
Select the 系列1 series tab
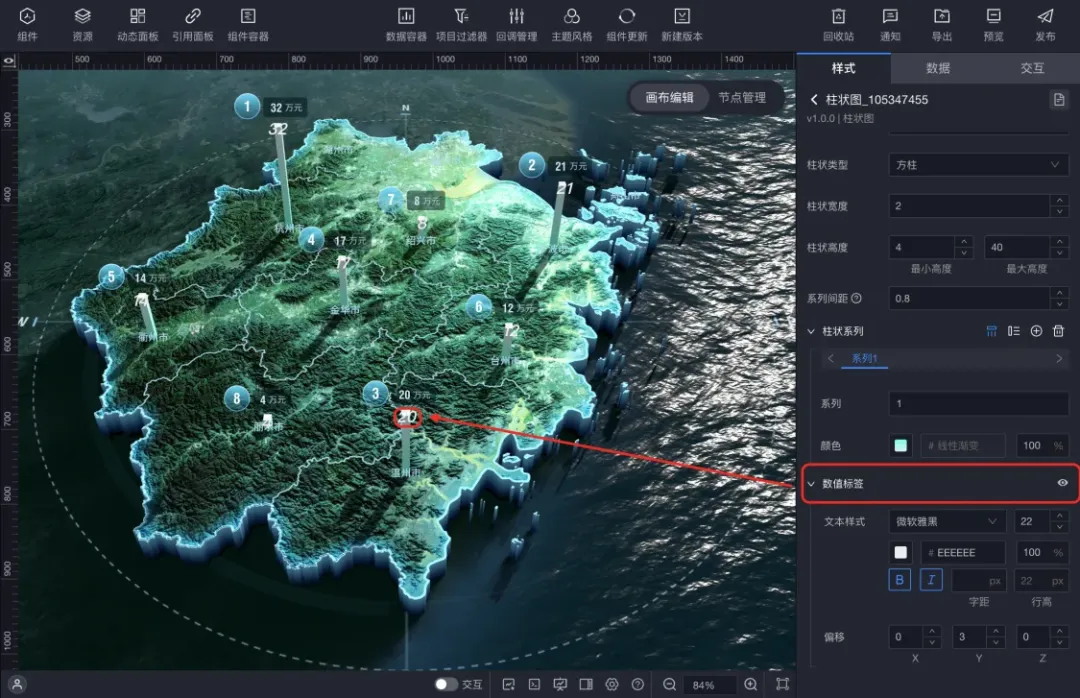point(864,358)
